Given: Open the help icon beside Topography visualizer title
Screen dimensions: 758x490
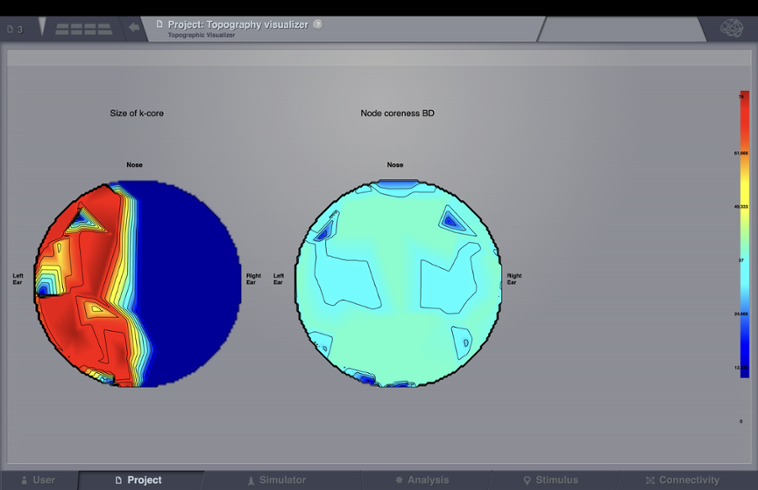Looking at the screenshot, I should point(318,24).
